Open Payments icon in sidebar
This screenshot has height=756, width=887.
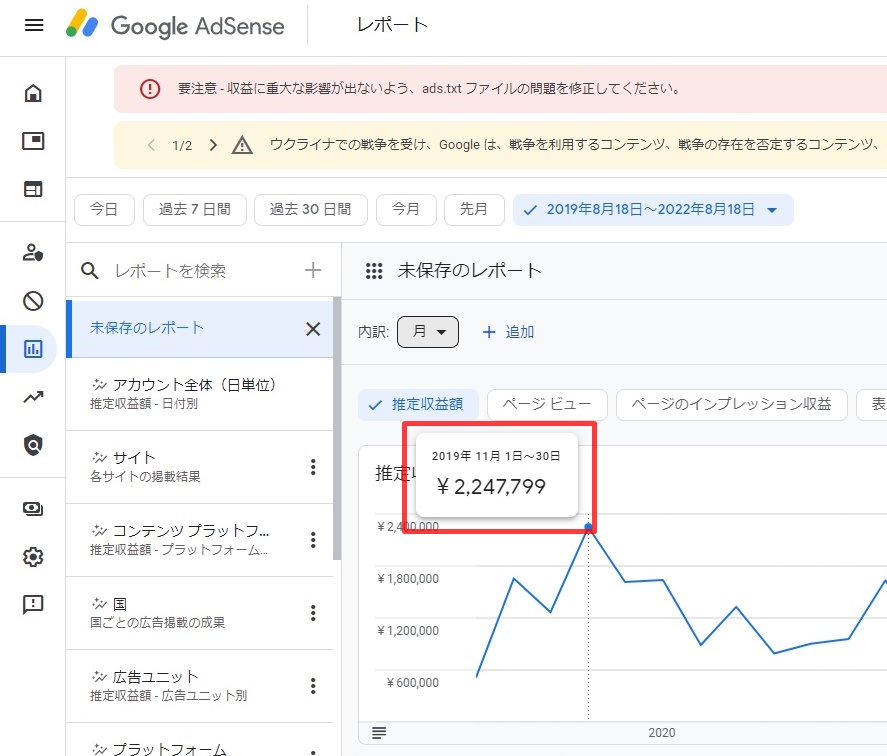click(x=33, y=509)
